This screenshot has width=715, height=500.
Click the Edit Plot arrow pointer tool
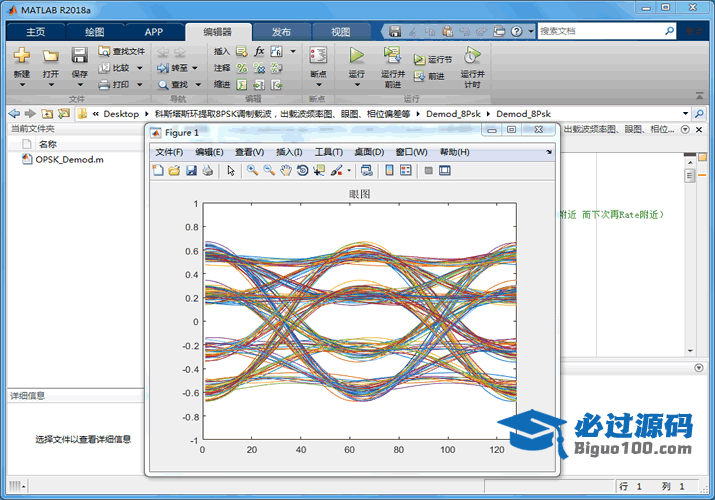[x=231, y=170]
